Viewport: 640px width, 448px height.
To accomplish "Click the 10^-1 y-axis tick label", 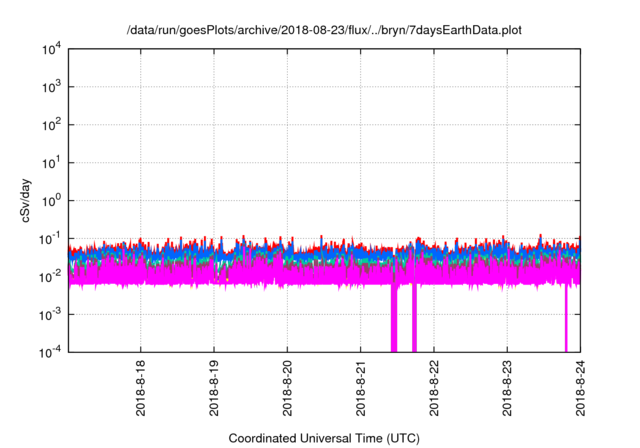I will (50, 239).
